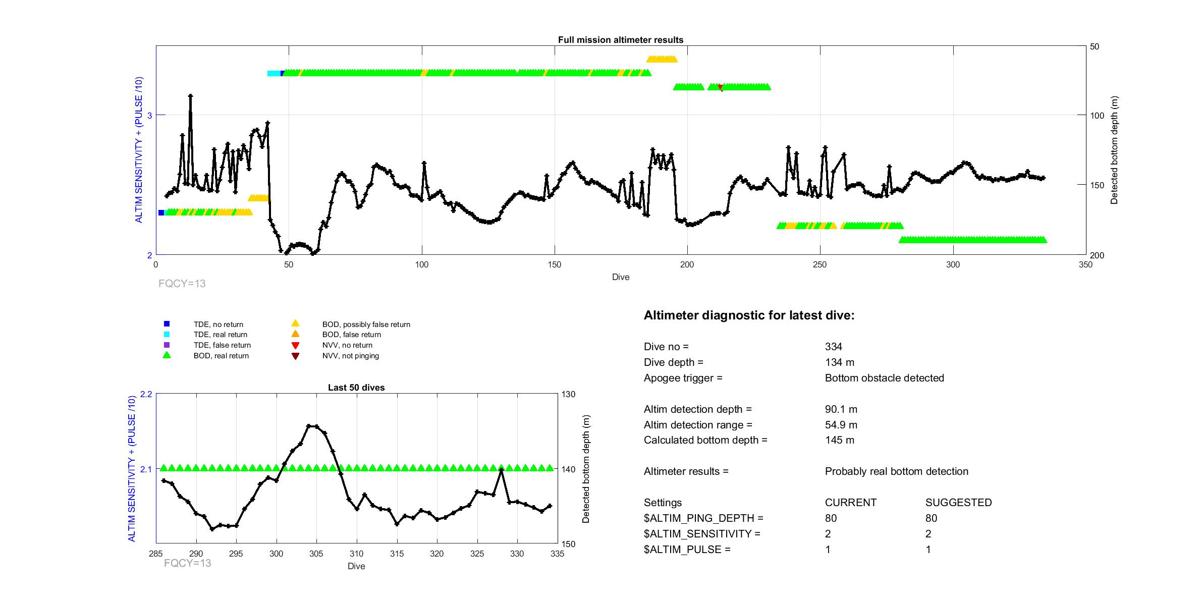Screen dimensions: 1200x611
Task: Click the suggested $ALTIM_PULSE value 1
Action: 929,550
